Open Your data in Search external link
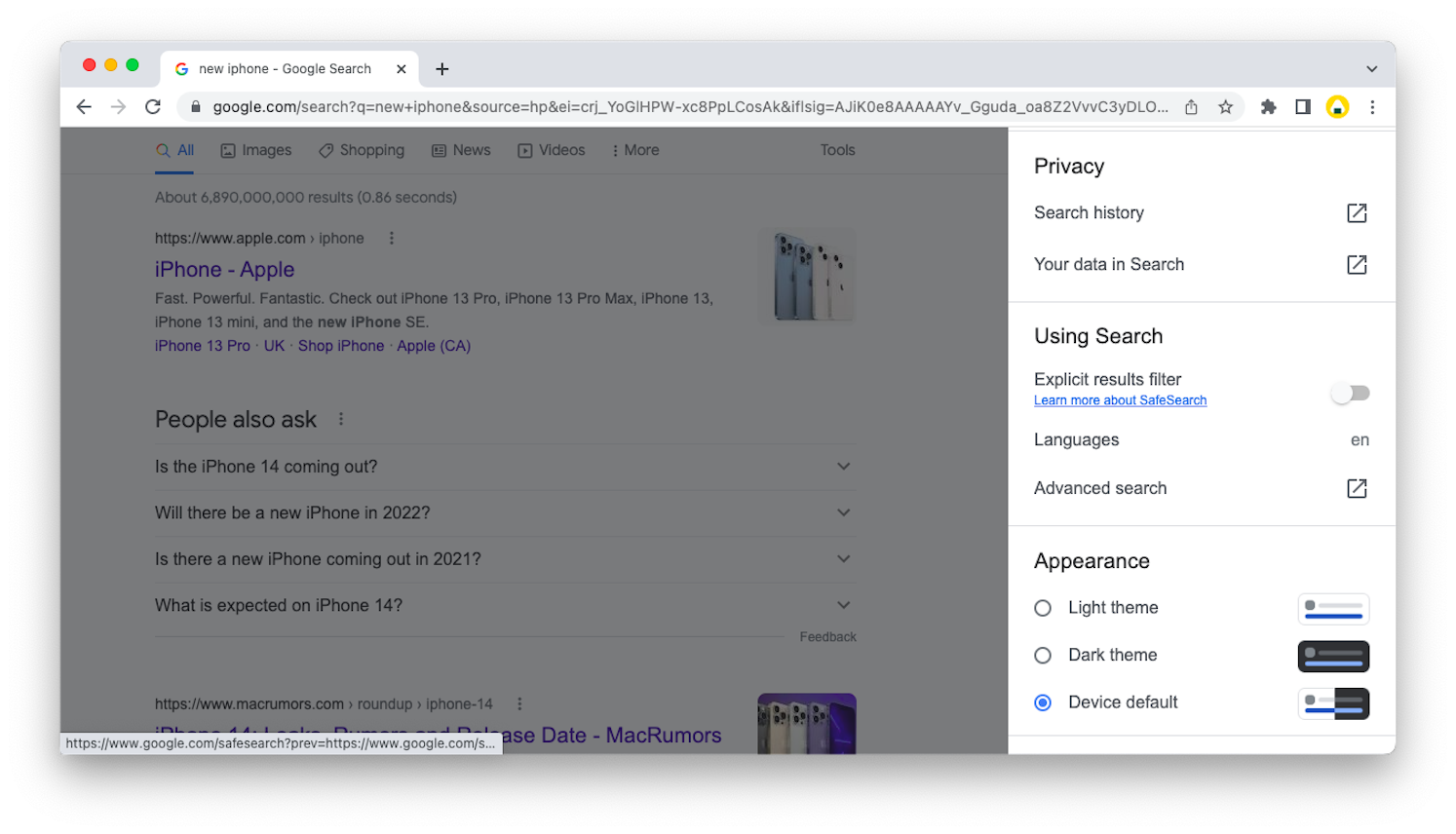 coord(1356,264)
